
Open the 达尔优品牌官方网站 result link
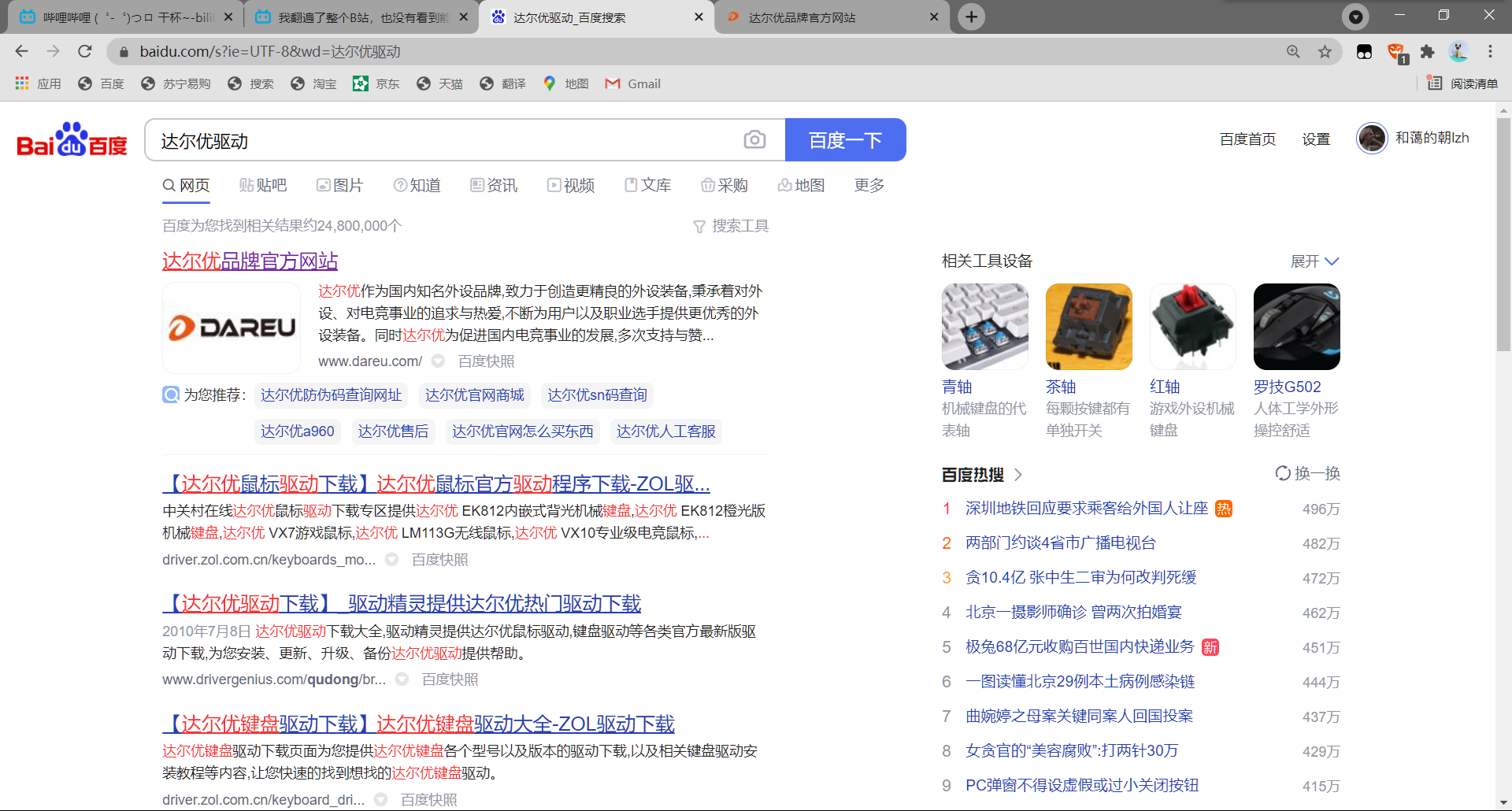tap(250, 261)
